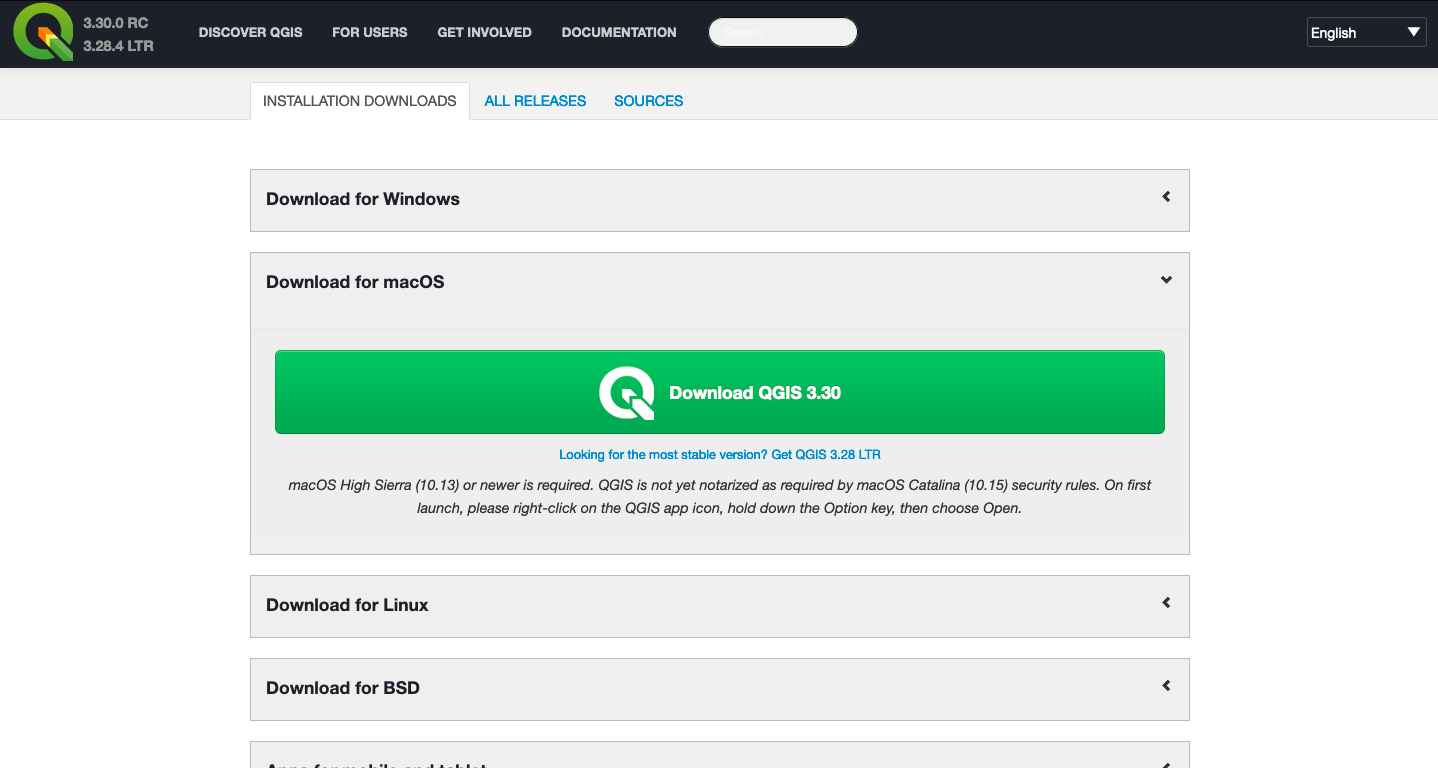Click Download QGIS 3.30 button
Screen dimensions: 1438x768
point(720,392)
